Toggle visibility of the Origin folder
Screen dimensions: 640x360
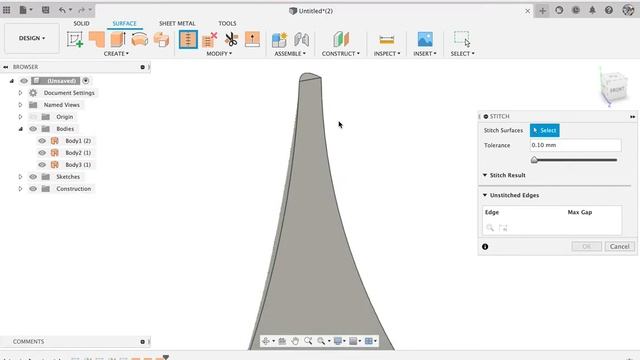pos(33,117)
